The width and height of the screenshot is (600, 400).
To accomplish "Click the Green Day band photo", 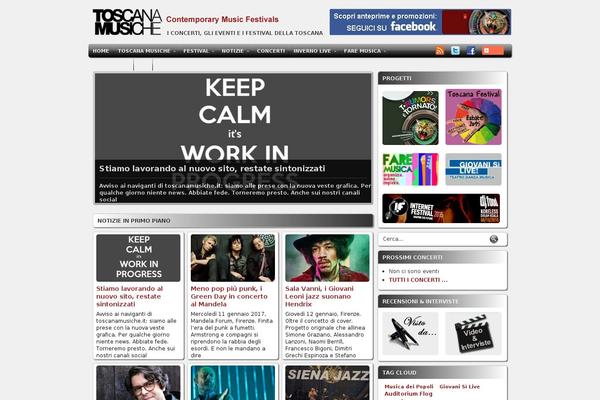I will point(233,258).
